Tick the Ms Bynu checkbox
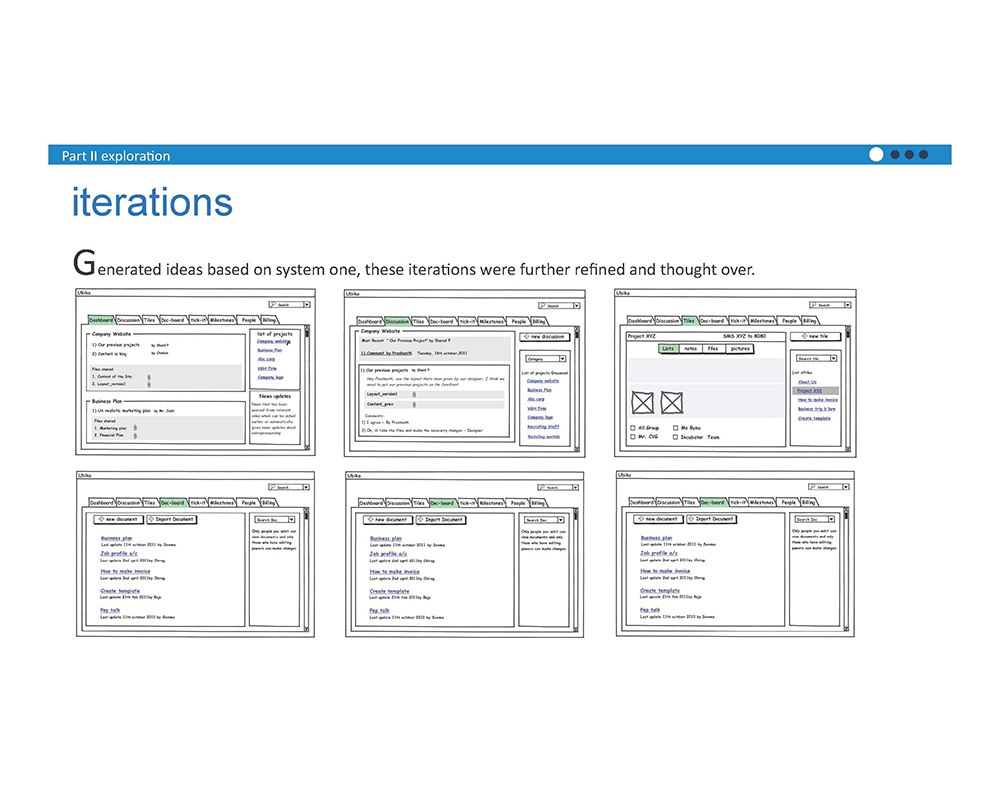 click(x=675, y=428)
